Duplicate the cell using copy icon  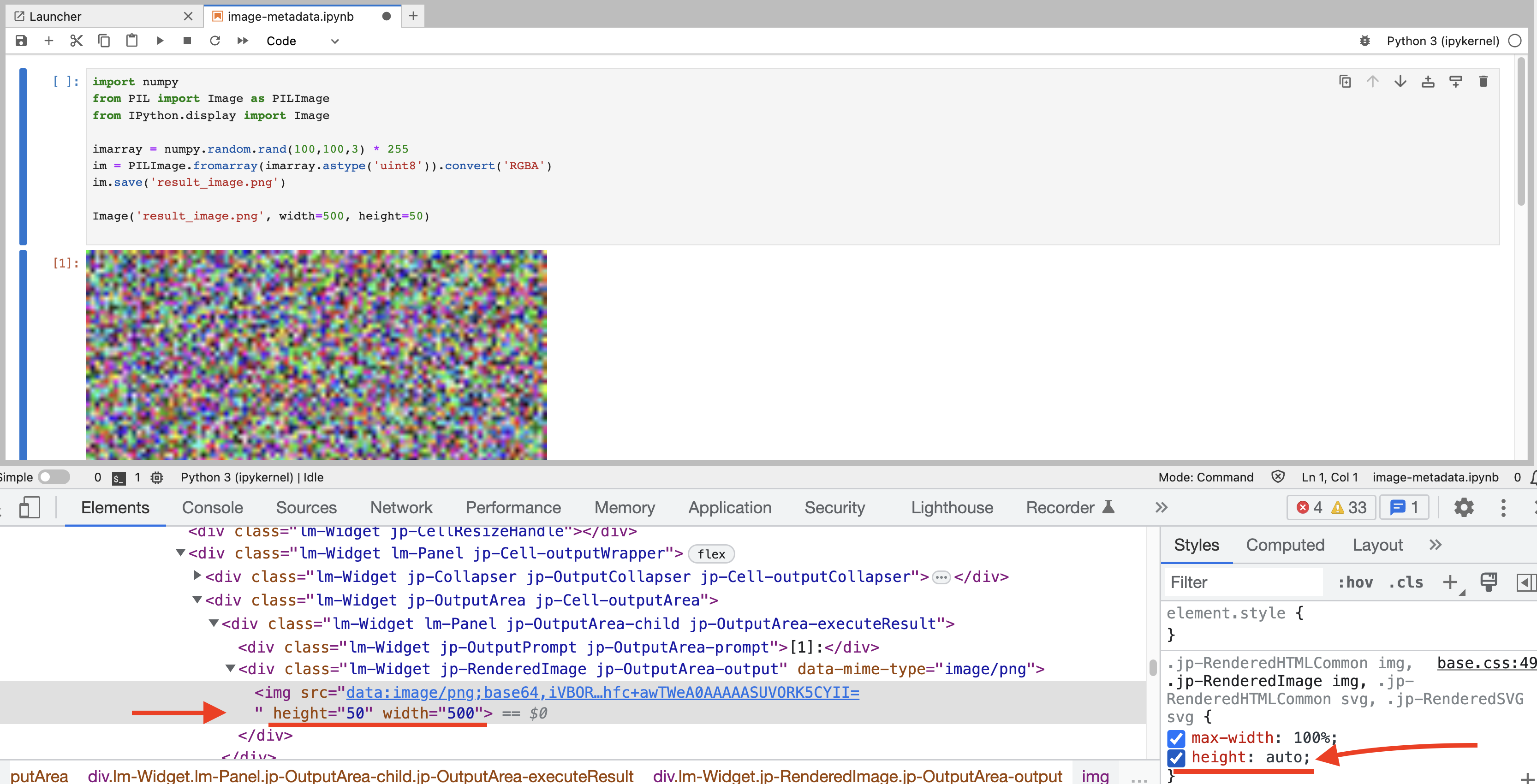tap(1346, 81)
